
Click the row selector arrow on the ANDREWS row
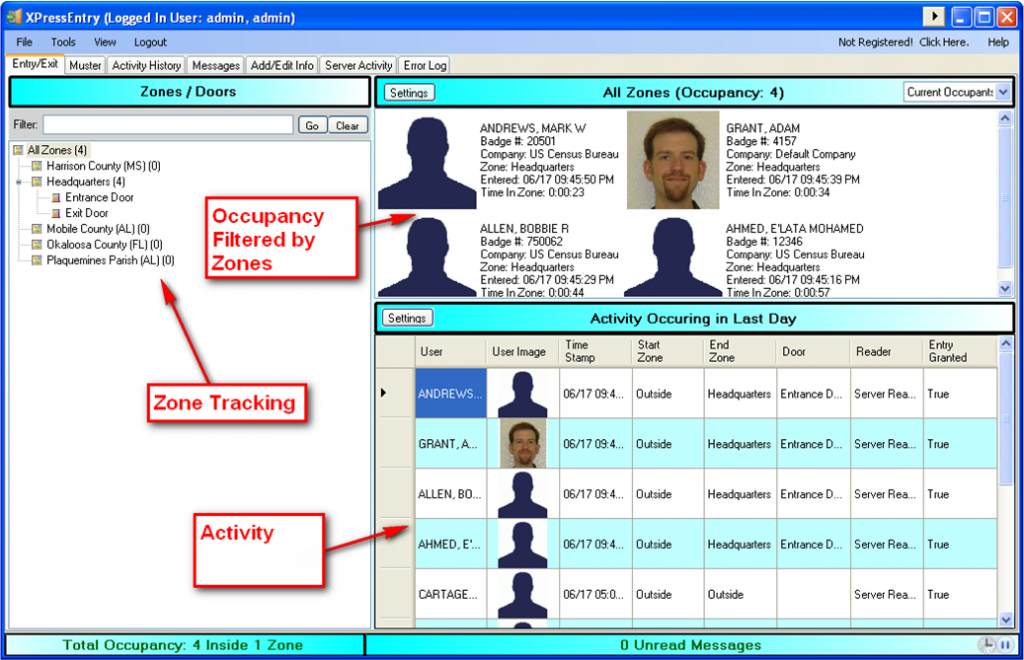[385, 392]
